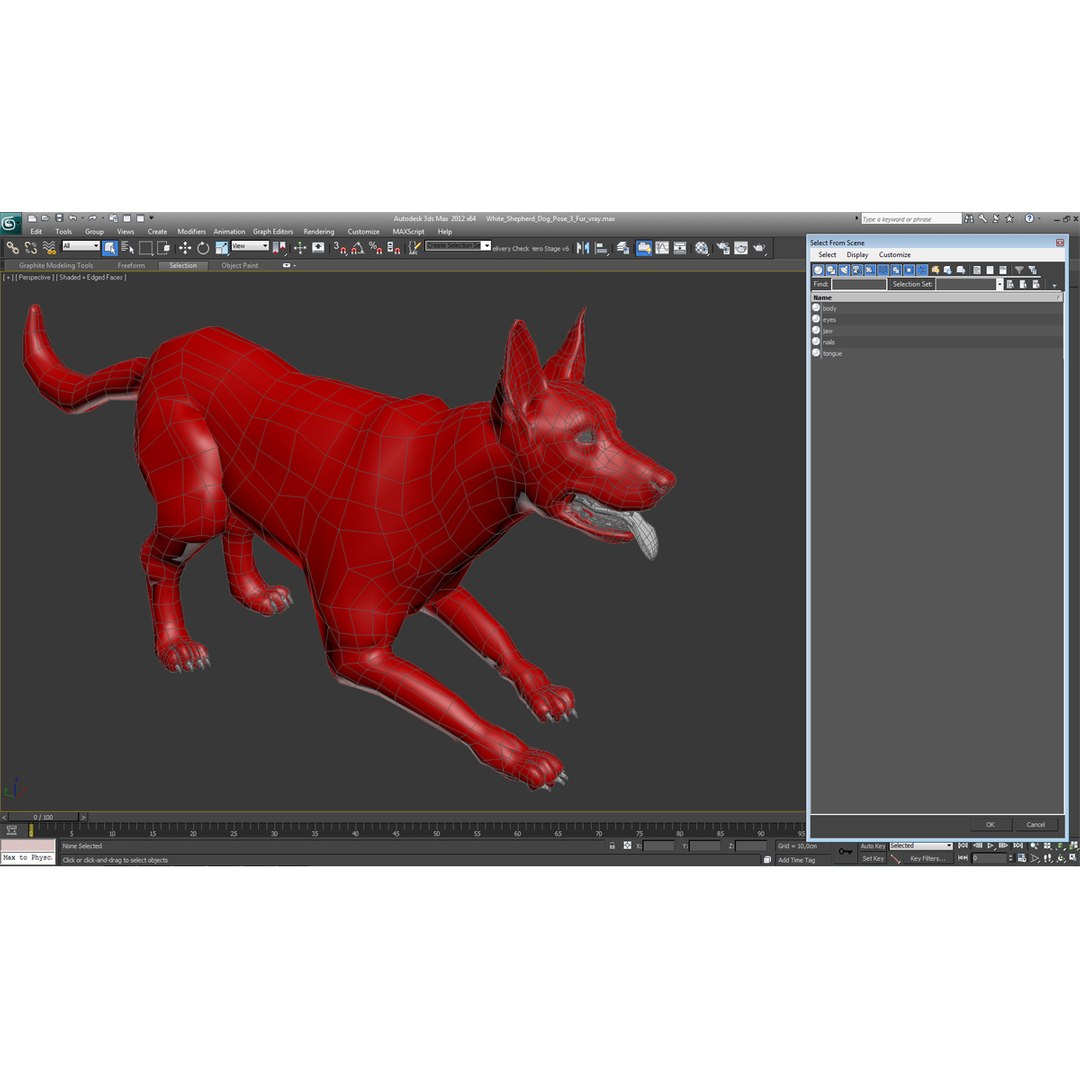
Task: Open Curve Editor icon in main toolbar
Action: coord(663,248)
